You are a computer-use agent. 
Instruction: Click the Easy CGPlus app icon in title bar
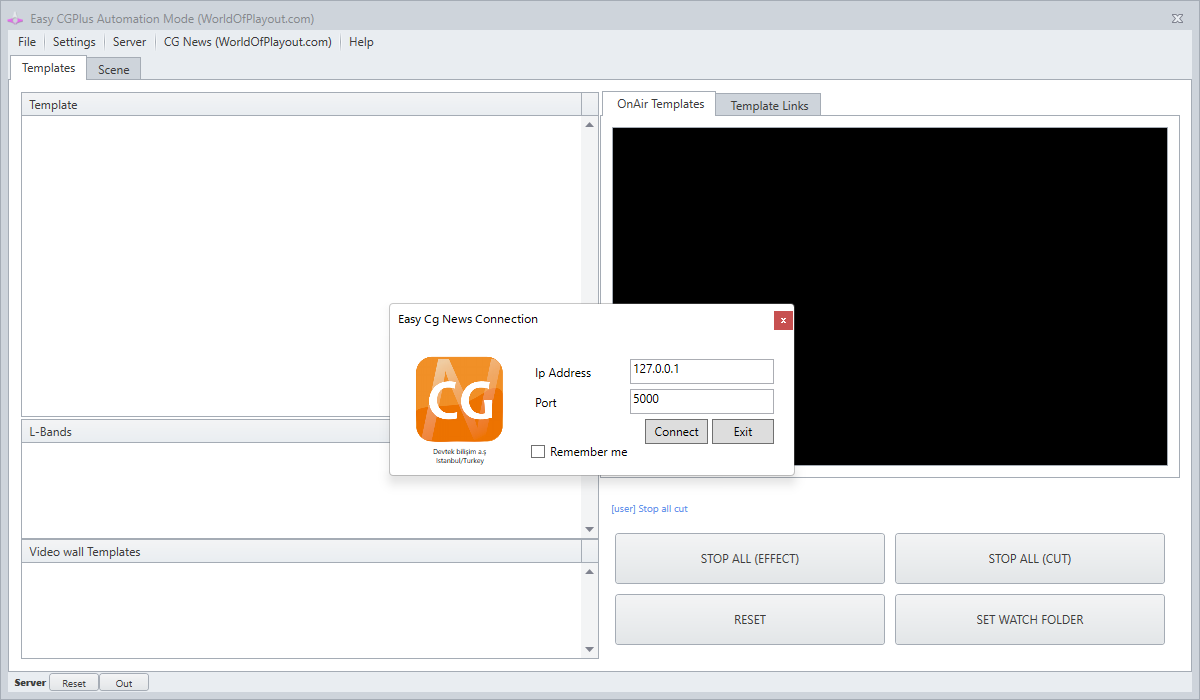[x=15, y=19]
